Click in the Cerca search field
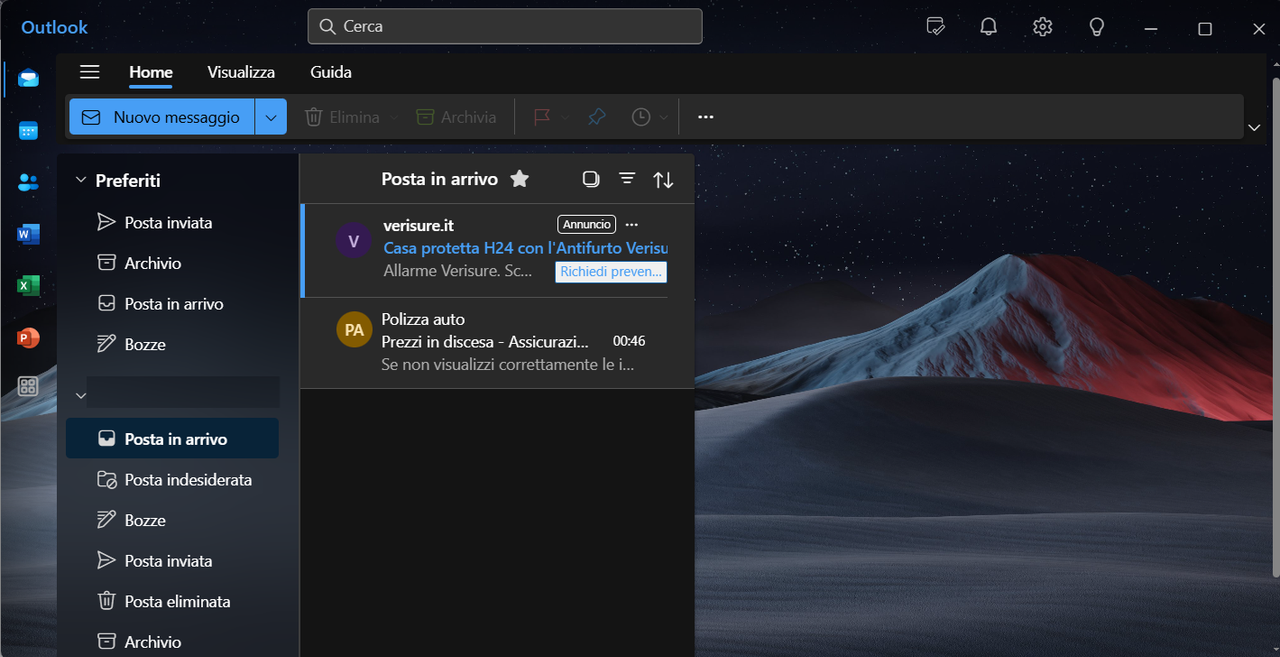The height and width of the screenshot is (657, 1280). (505, 27)
